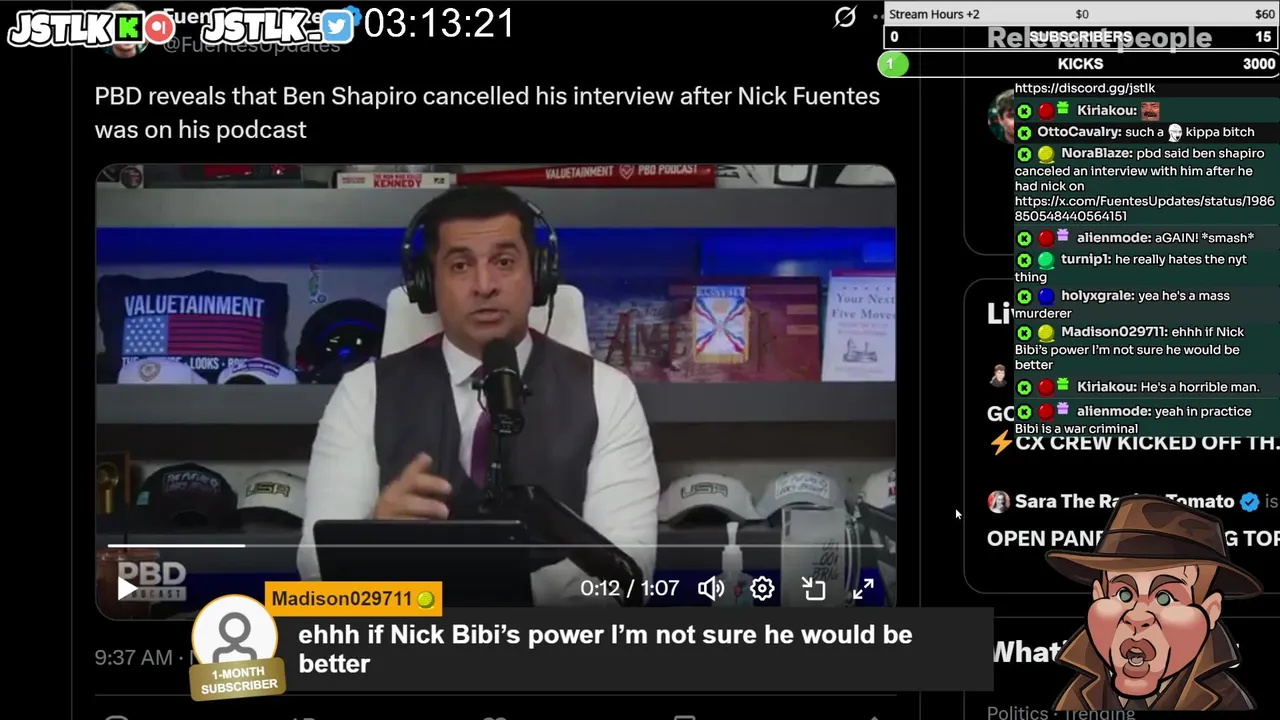Expand video to fullscreen
The height and width of the screenshot is (720, 1280).
[x=863, y=588]
